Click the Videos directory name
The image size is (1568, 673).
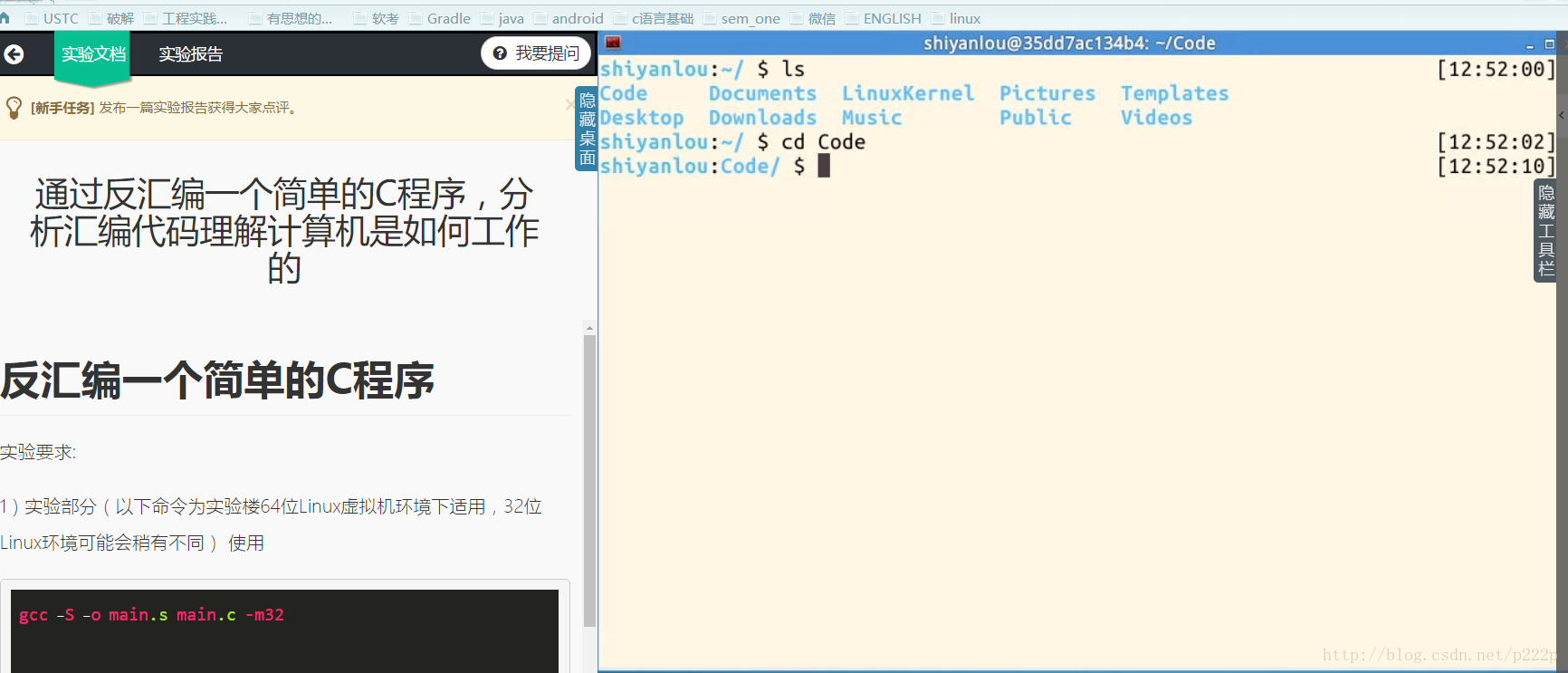(1156, 118)
